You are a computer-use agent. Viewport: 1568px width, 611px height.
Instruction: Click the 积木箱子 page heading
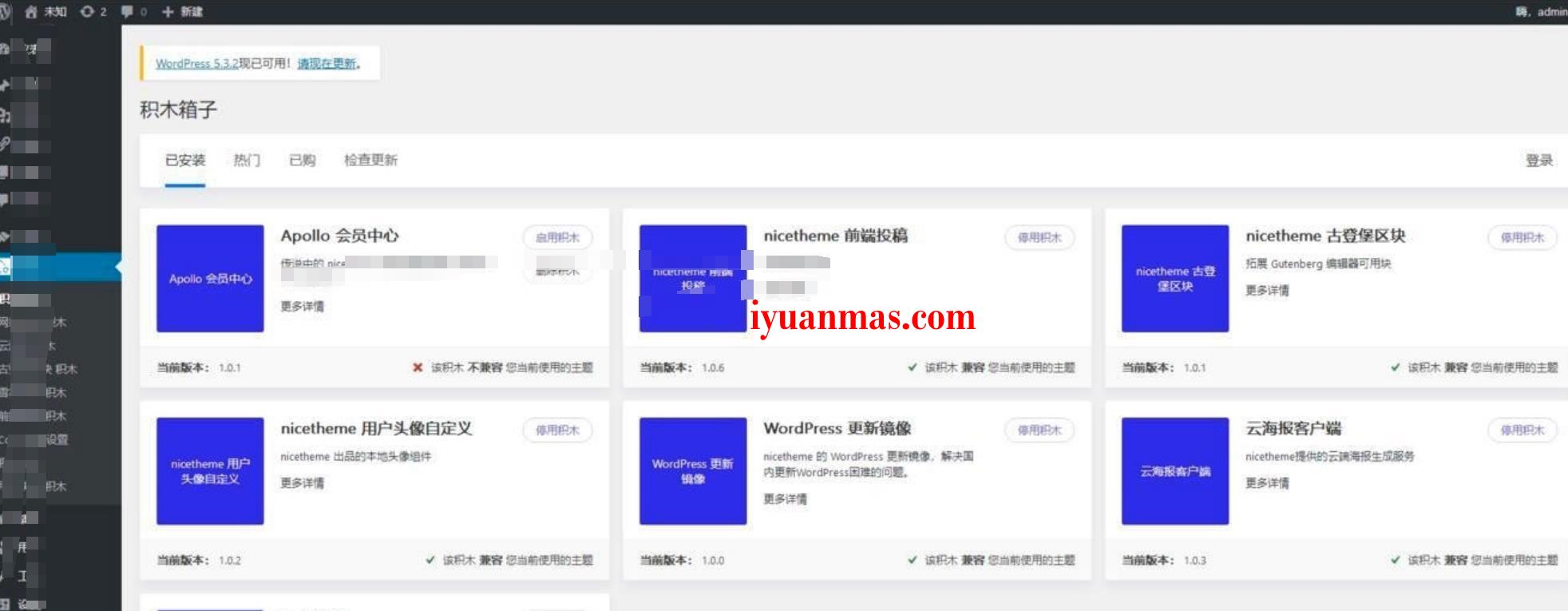pyautogui.click(x=178, y=109)
